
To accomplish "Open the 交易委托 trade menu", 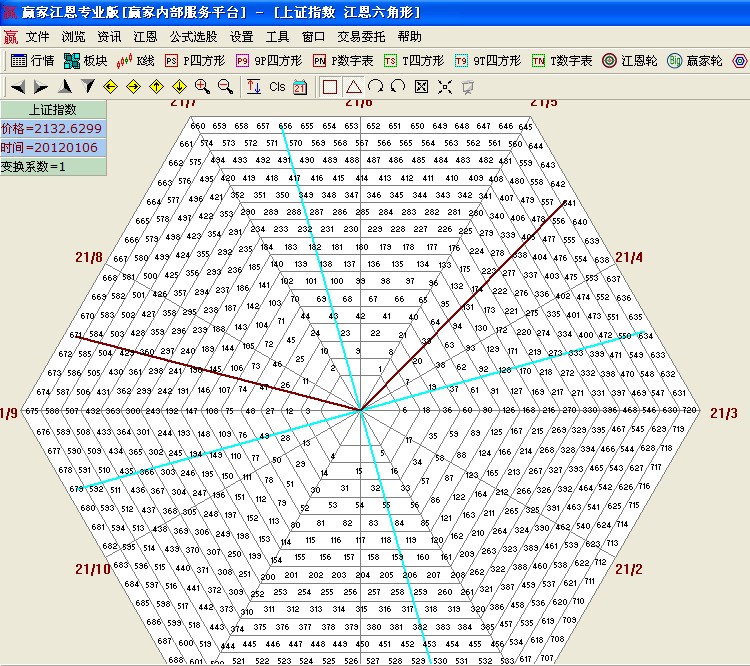I will pos(360,36).
